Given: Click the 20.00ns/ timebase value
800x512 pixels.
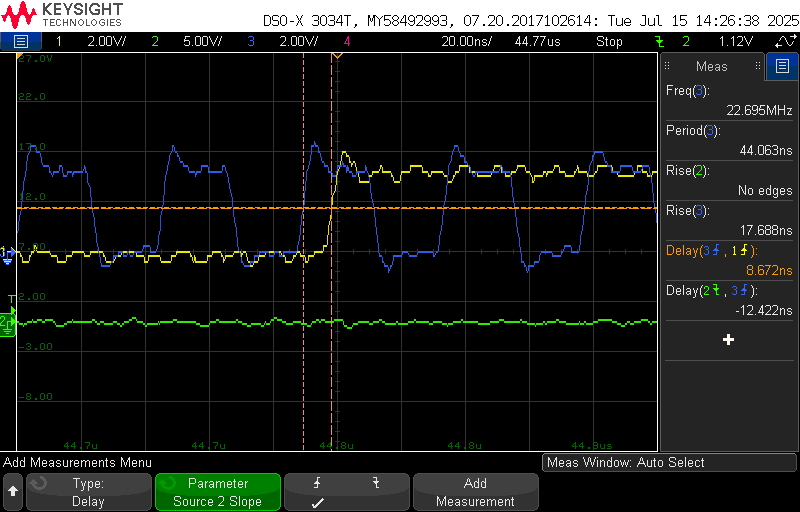Looking at the screenshot, I should [466, 41].
